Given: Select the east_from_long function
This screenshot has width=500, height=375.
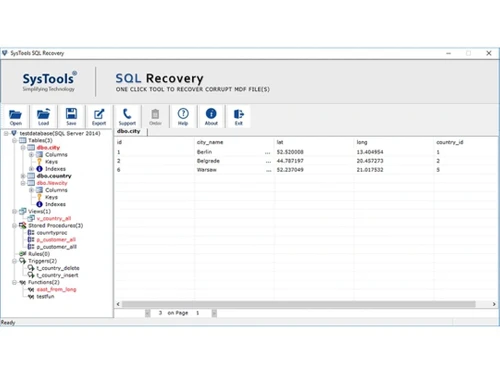Looking at the screenshot, I should 56,289.
